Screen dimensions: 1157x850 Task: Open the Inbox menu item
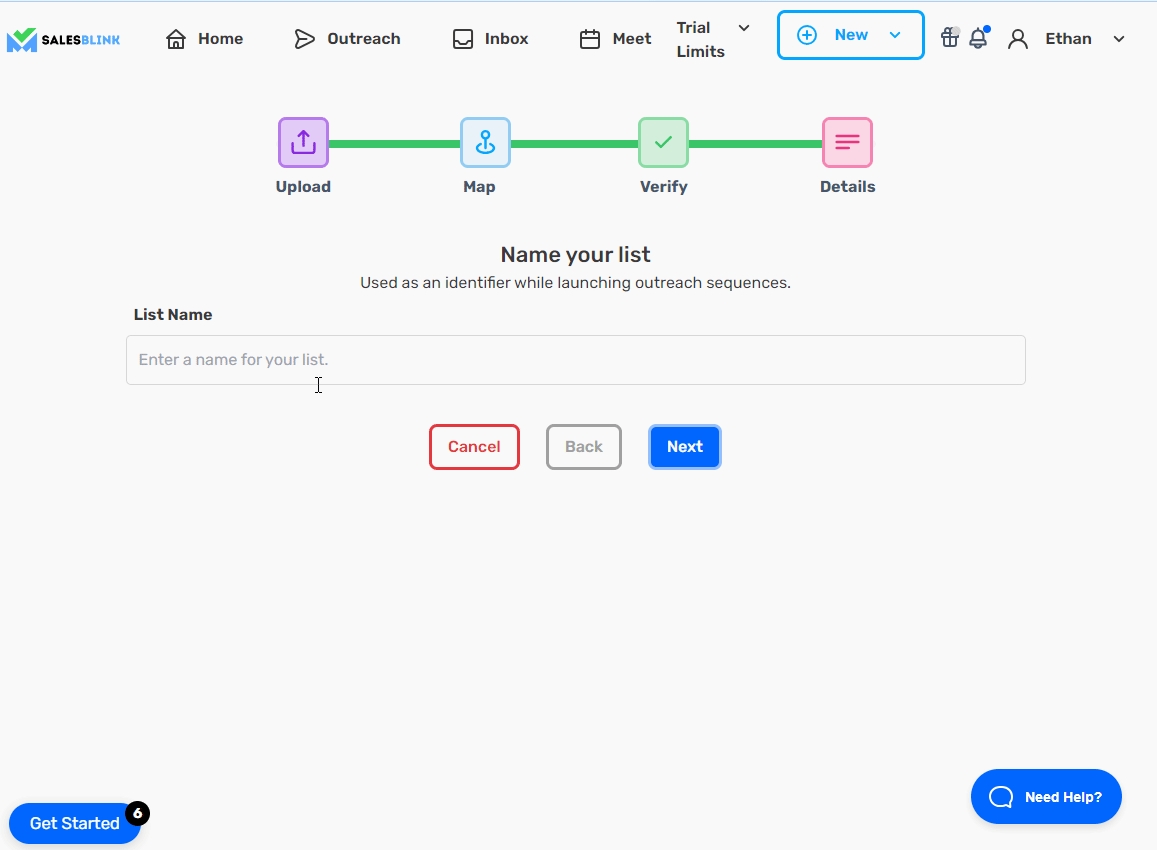coord(490,39)
